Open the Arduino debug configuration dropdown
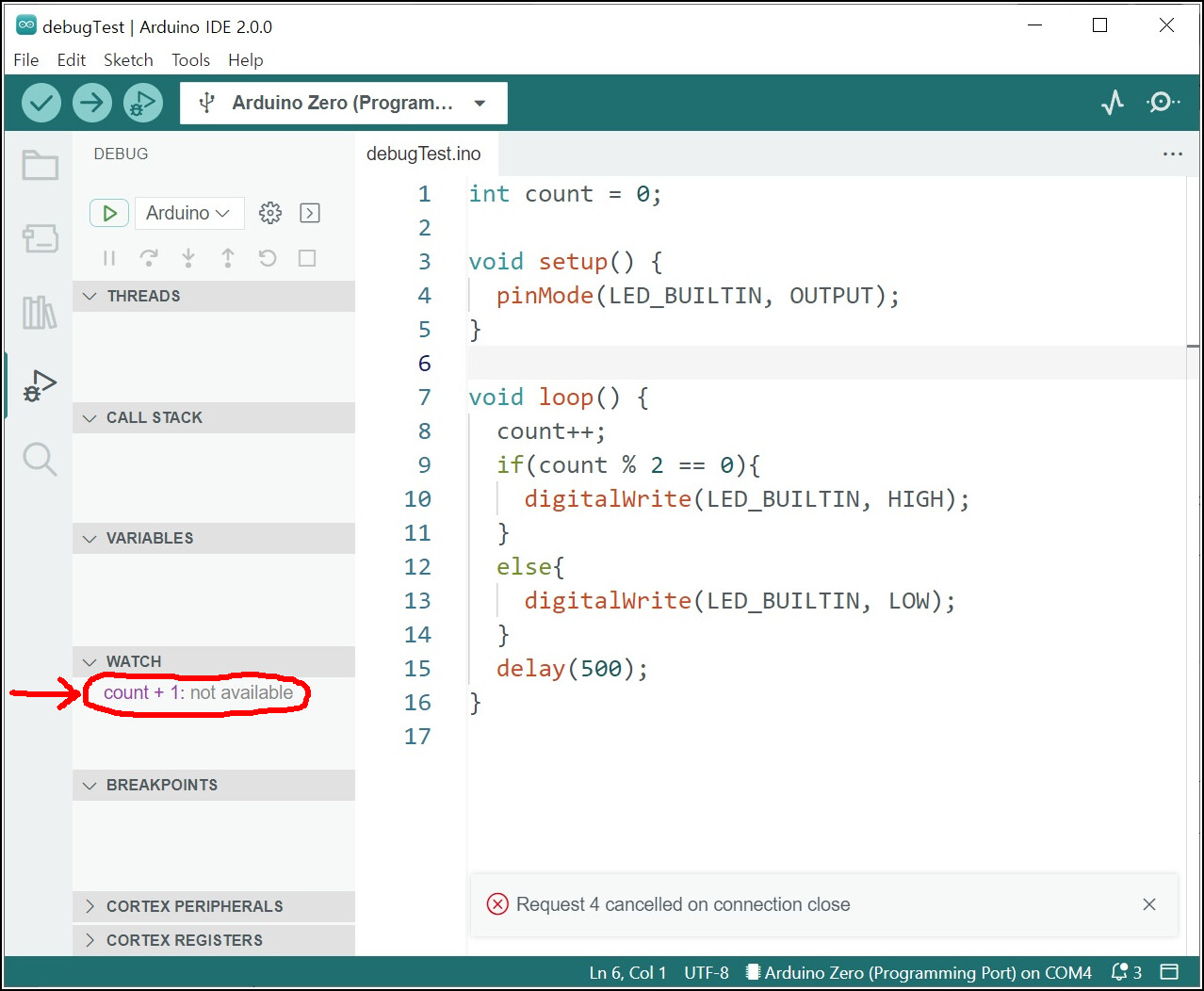Viewport: 1204px width, 991px height. (189, 213)
